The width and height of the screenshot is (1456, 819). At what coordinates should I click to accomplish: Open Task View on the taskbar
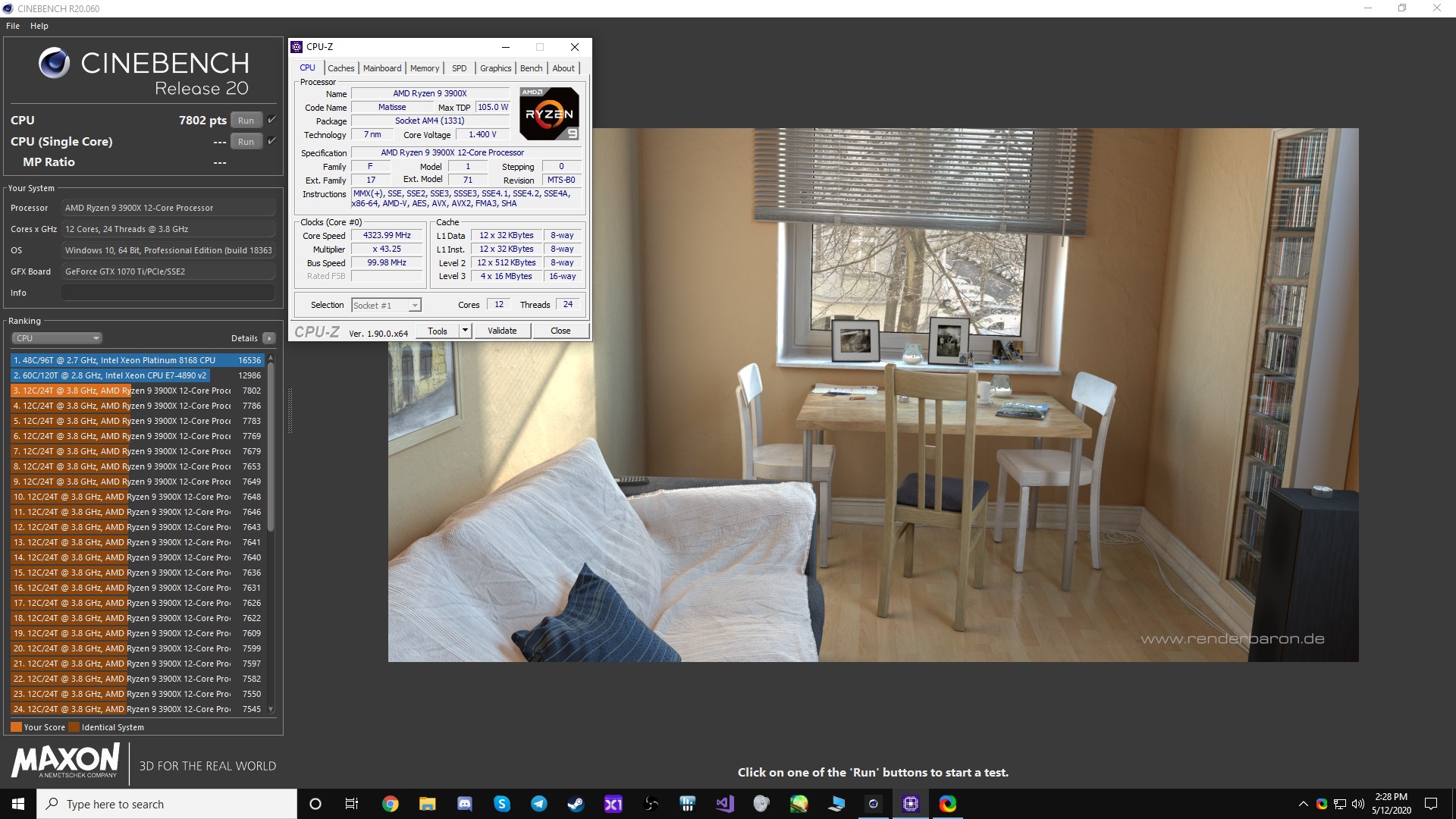tap(352, 804)
